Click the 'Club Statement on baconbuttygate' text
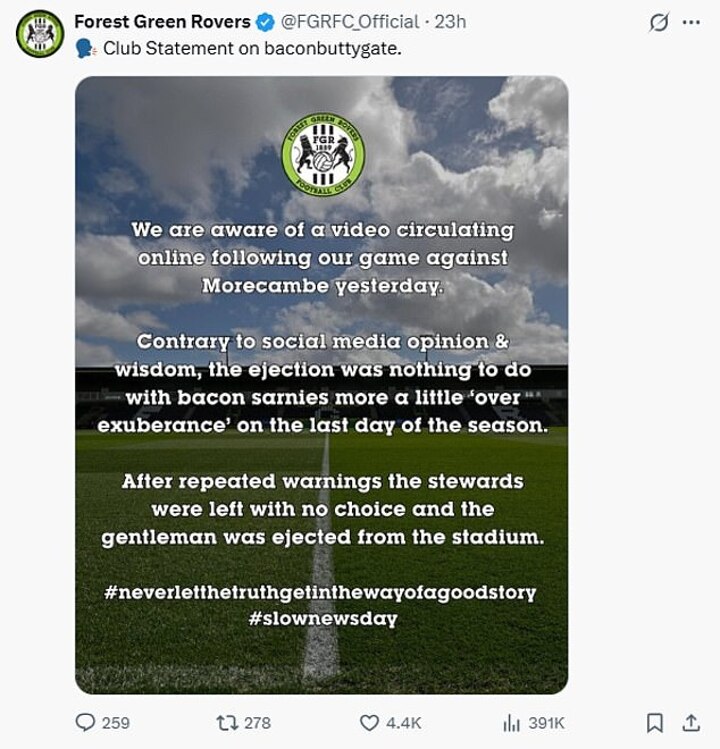720x749 pixels. click(x=252, y=48)
